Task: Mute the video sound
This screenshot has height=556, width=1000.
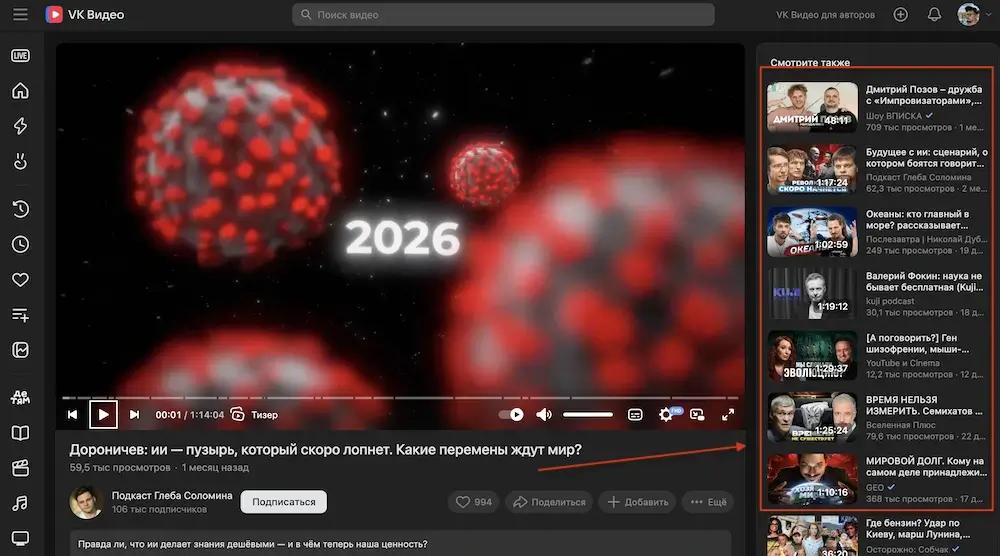Action: click(x=543, y=414)
